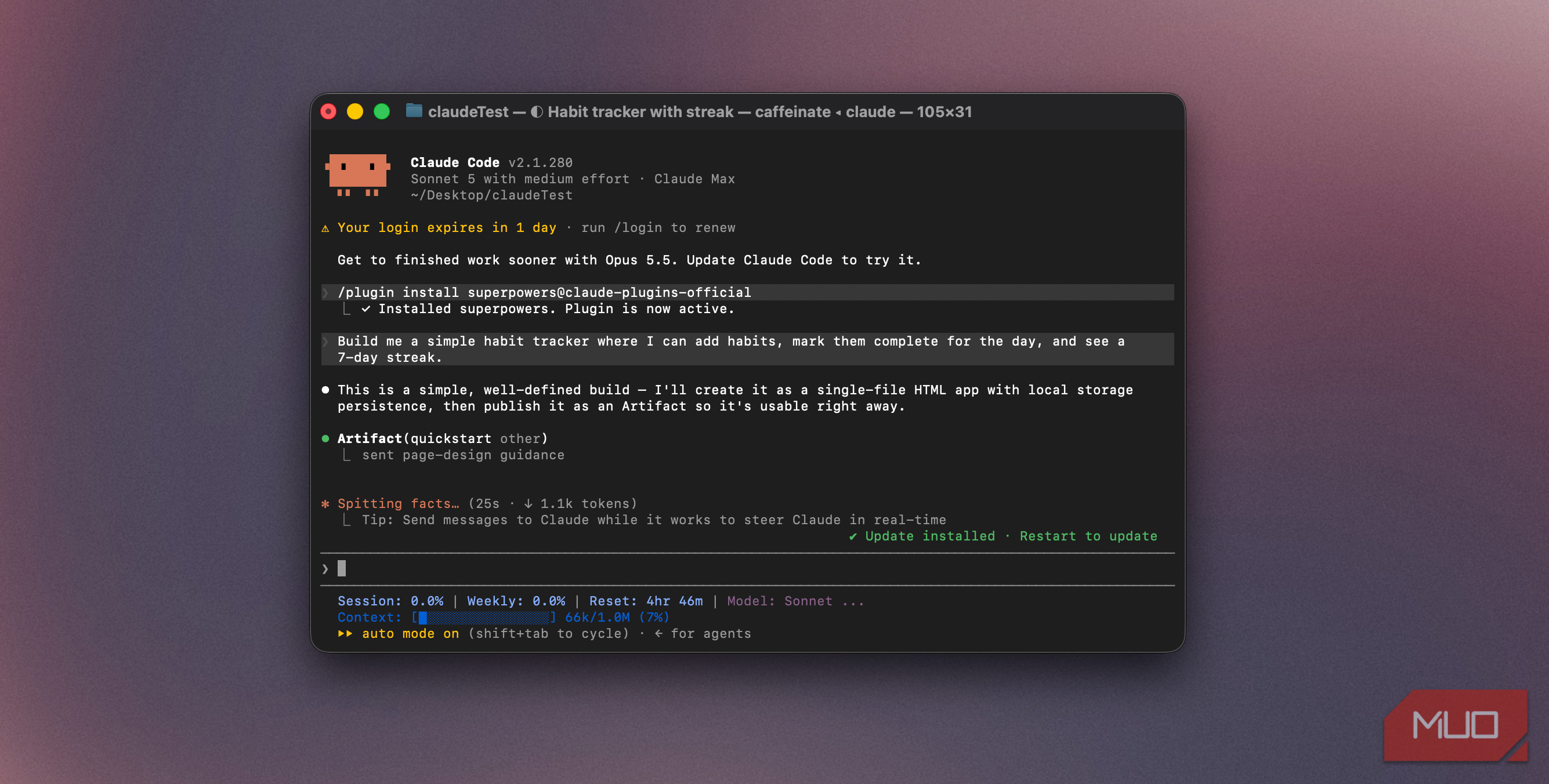Viewport: 1549px width, 784px height.
Task: Click 'Your login expires in 1 day' warning
Action: (447, 228)
